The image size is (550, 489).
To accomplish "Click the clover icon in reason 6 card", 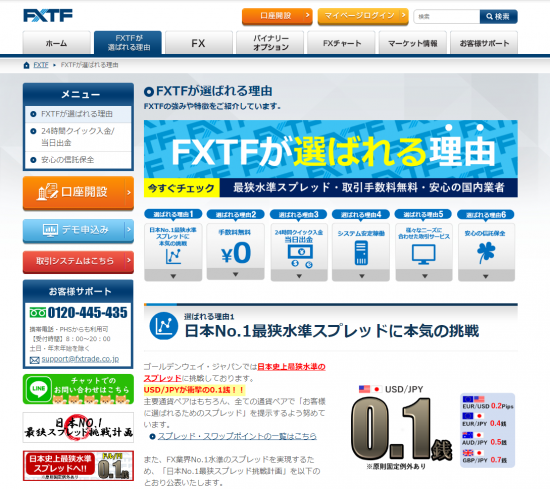I will click(x=486, y=253).
